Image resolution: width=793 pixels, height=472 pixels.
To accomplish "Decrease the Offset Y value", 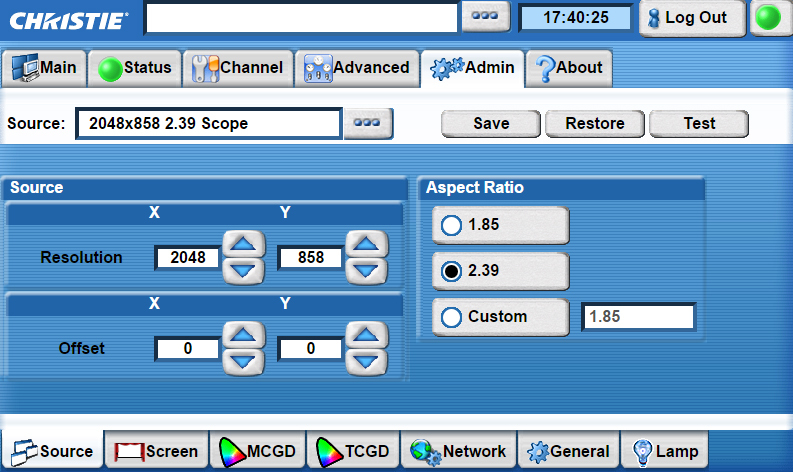I will tap(366, 361).
